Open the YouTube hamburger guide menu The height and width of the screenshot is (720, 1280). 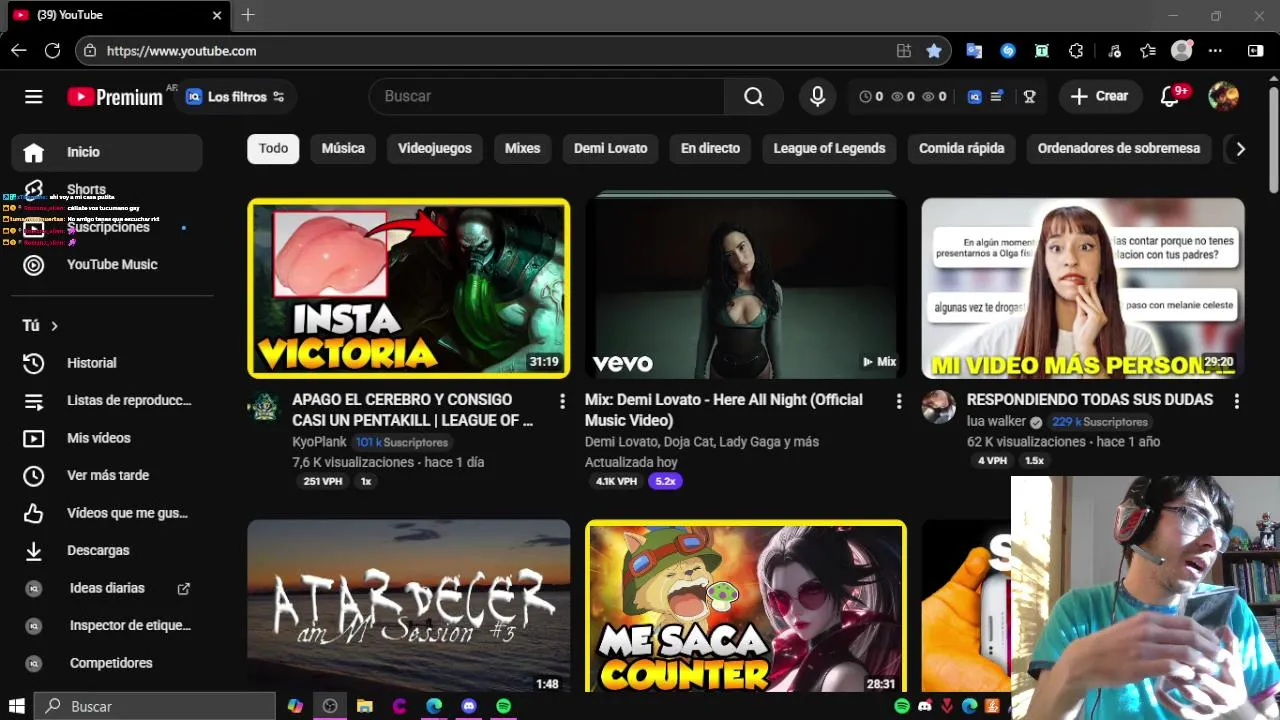click(34, 97)
